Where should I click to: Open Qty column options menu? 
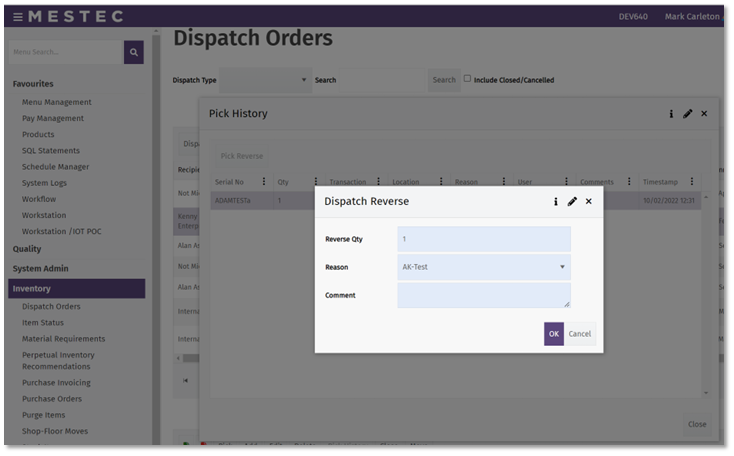pyautogui.click(x=316, y=181)
